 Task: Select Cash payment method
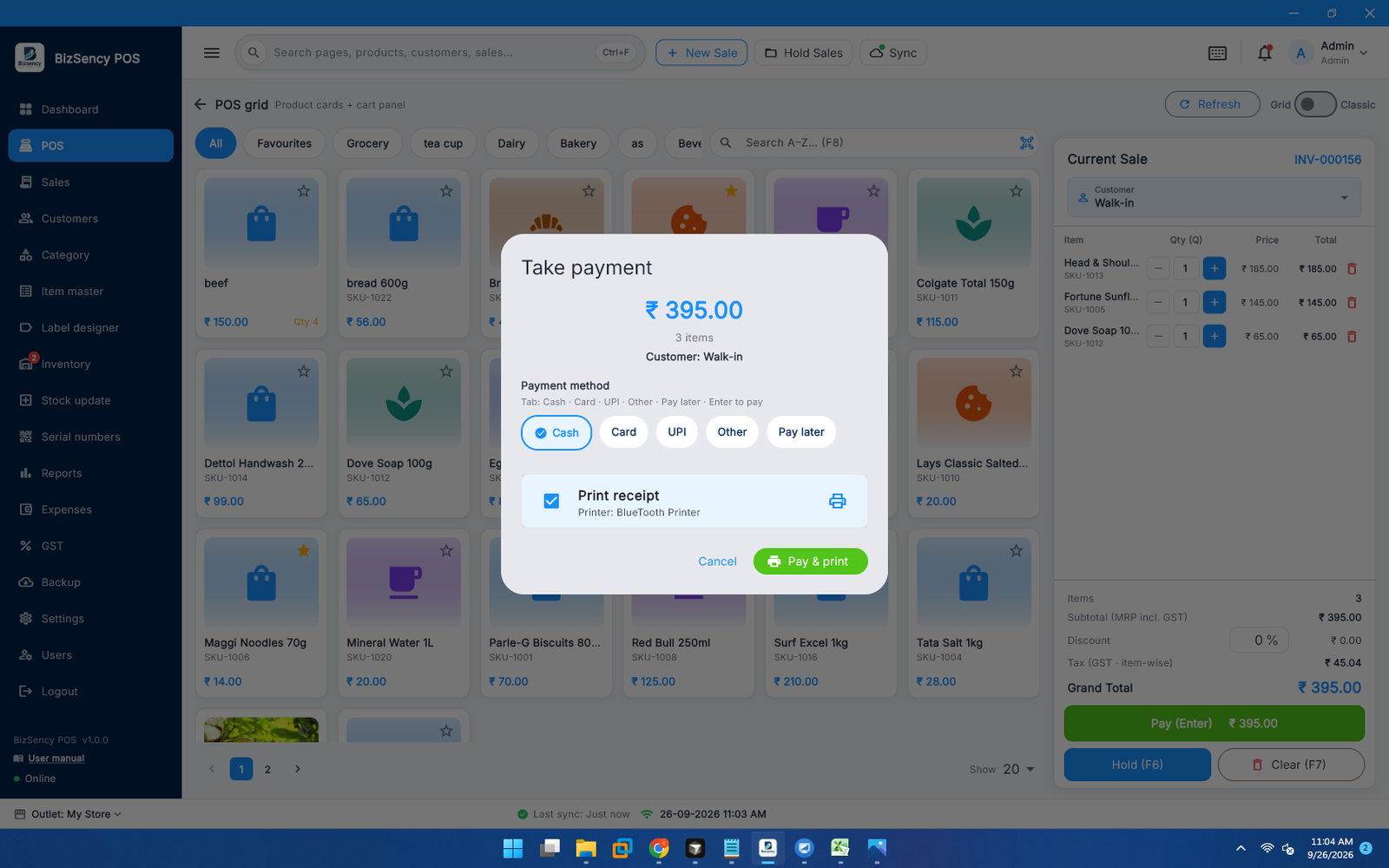point(556,432)
